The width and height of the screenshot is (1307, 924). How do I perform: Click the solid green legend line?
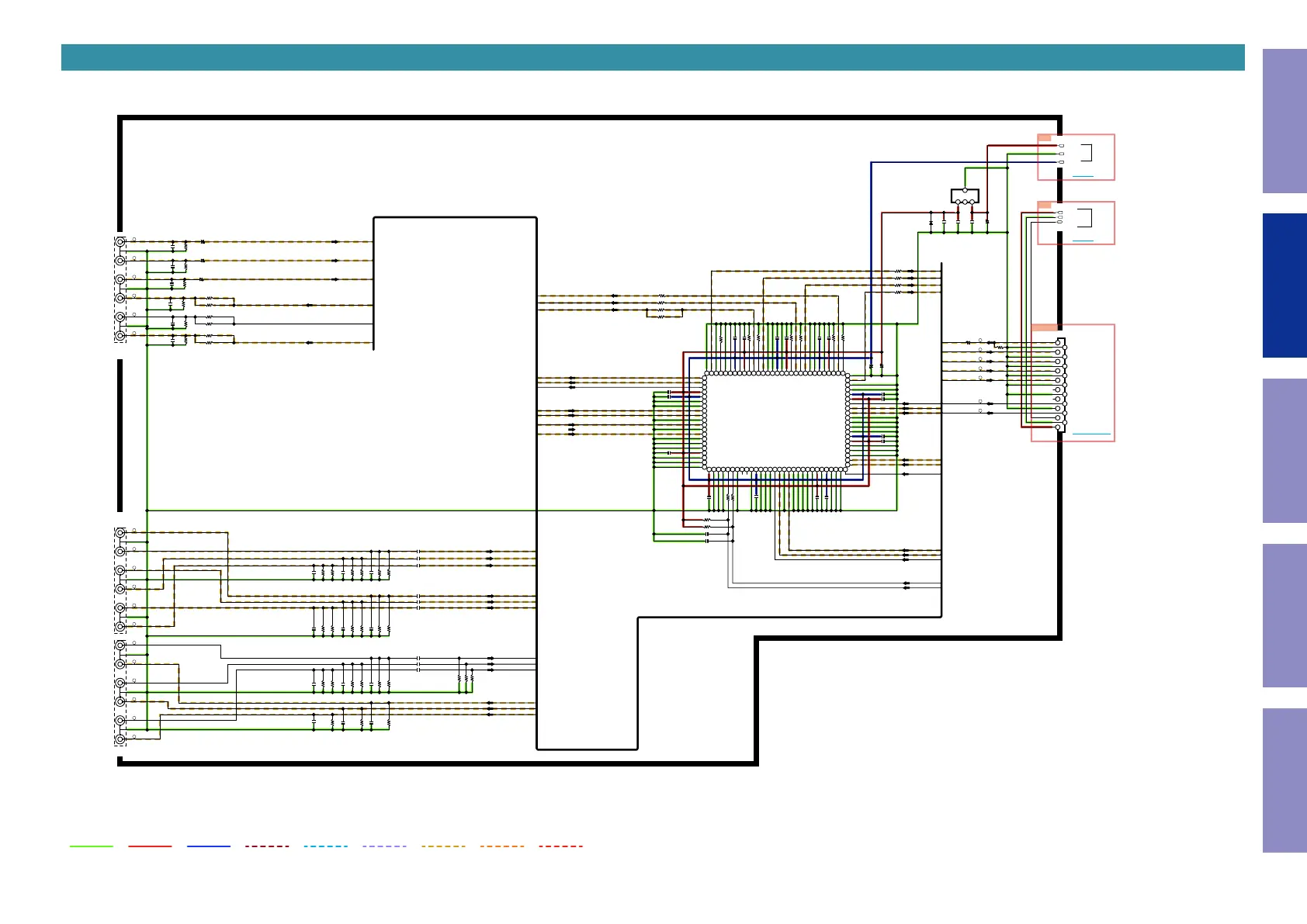[91, 846]
